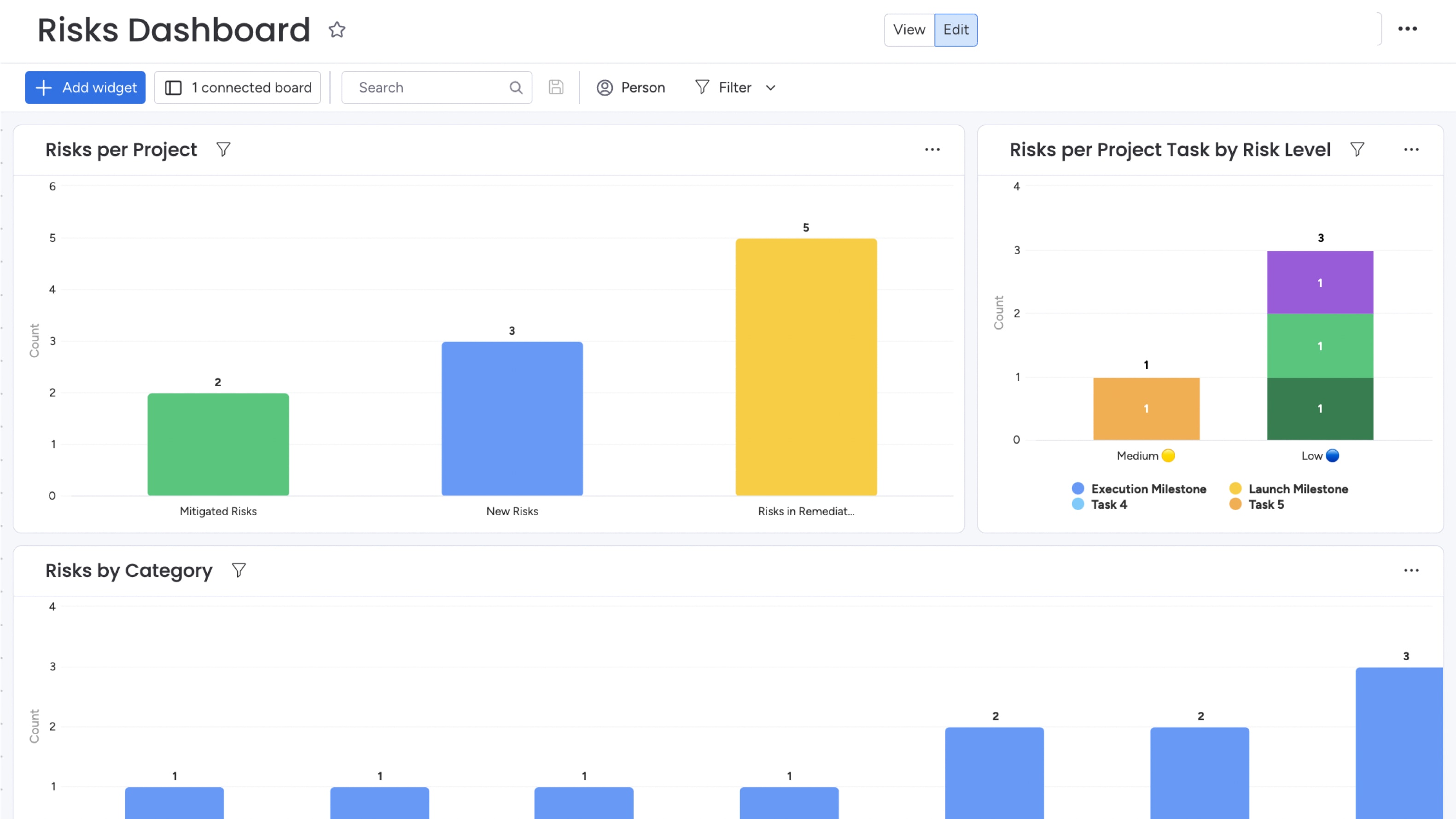Toggle Execution Milestone legend entry
The height and width of the screenshot is (819, 1456).
(1139, 489)
